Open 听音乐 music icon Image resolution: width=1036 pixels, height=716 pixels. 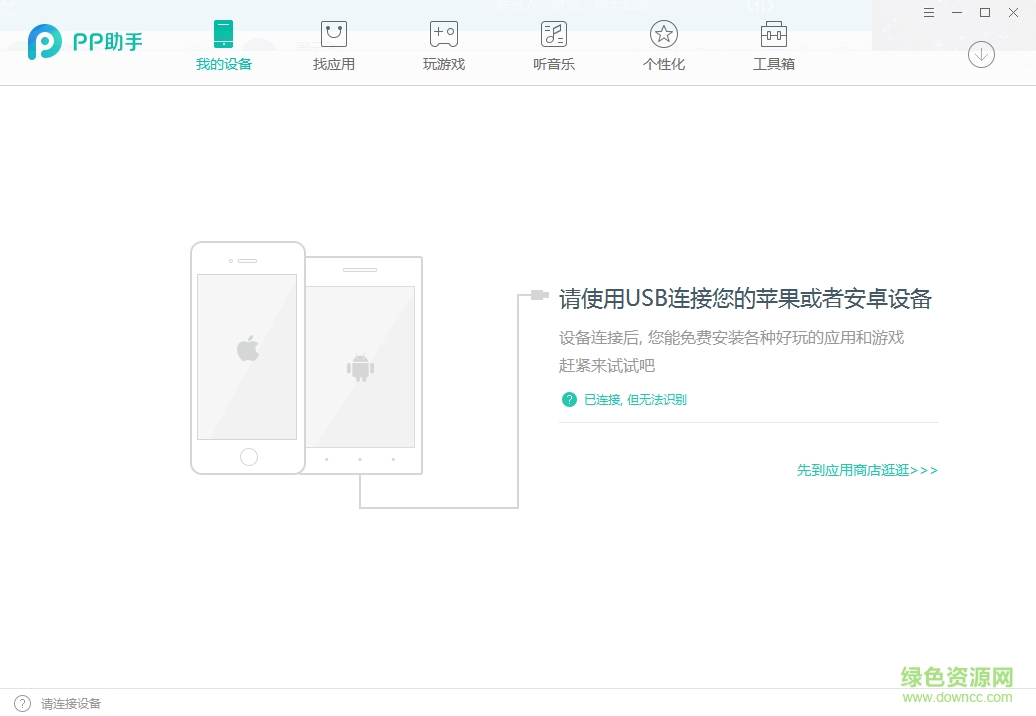(x=553, y=33)
